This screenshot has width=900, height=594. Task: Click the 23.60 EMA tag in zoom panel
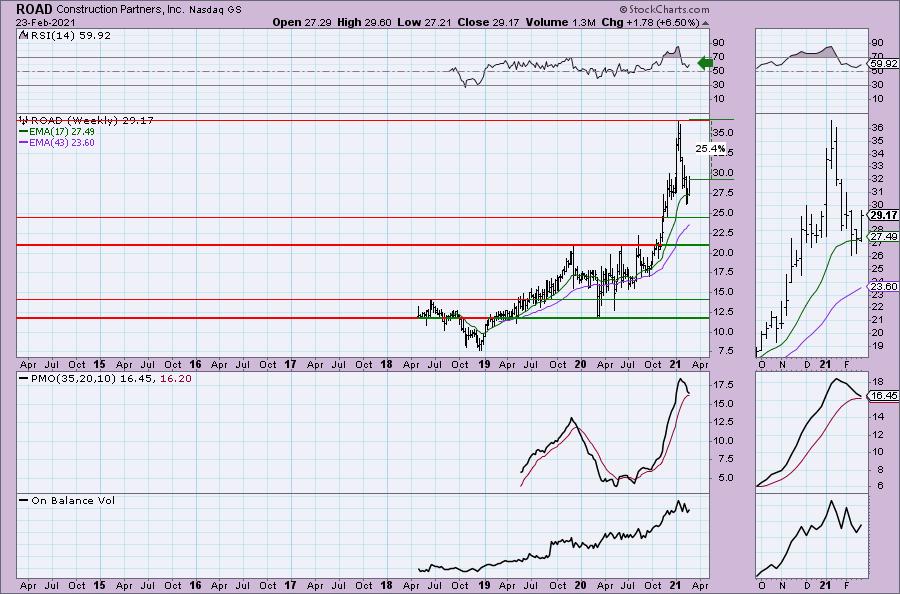point(883,286)
